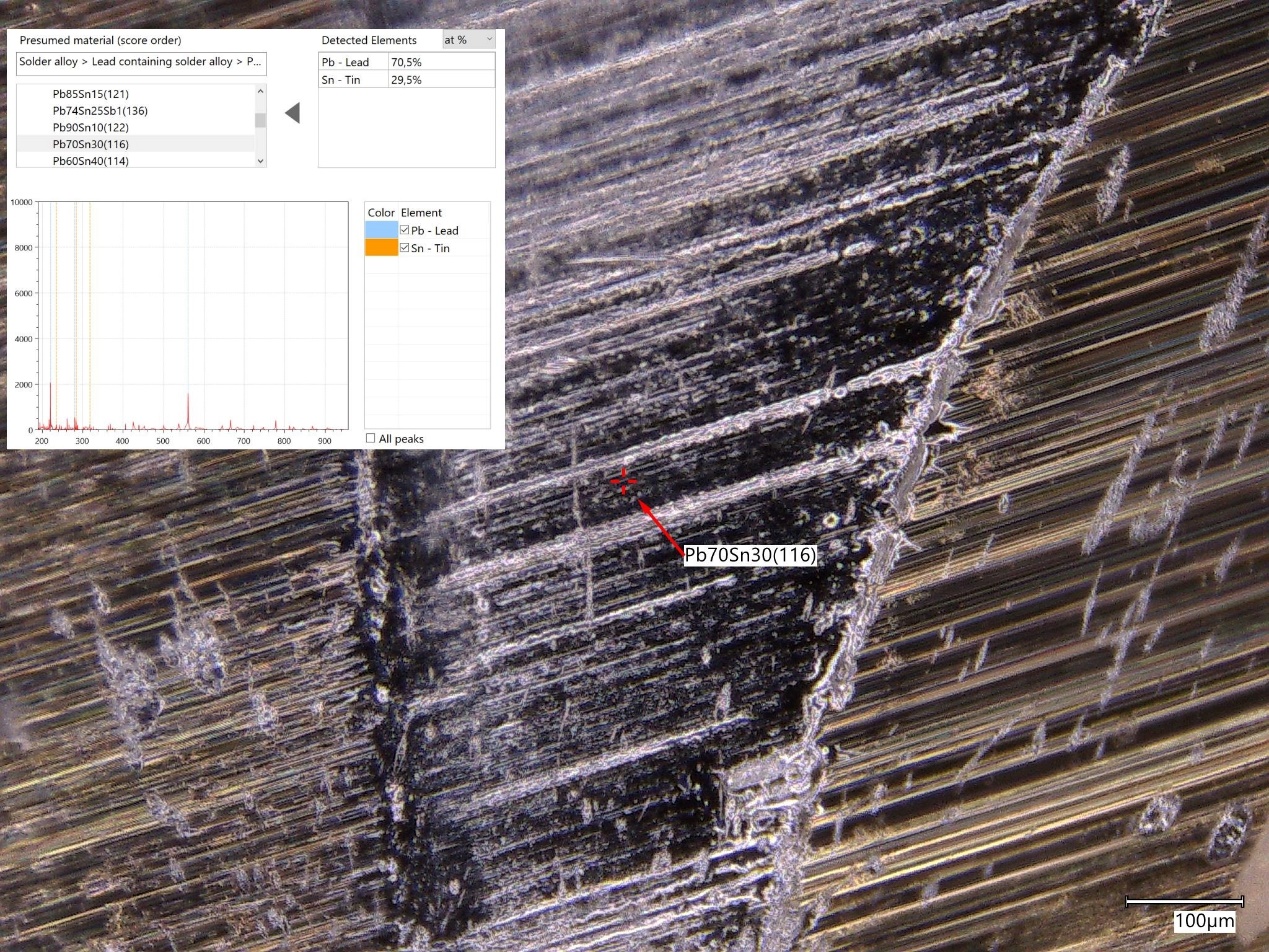Screen dimensions: 1269x952
Task: Select Pb74Sn25Sb1(136) from the material list
Action: pyautogui.click(x=100, y=111)
